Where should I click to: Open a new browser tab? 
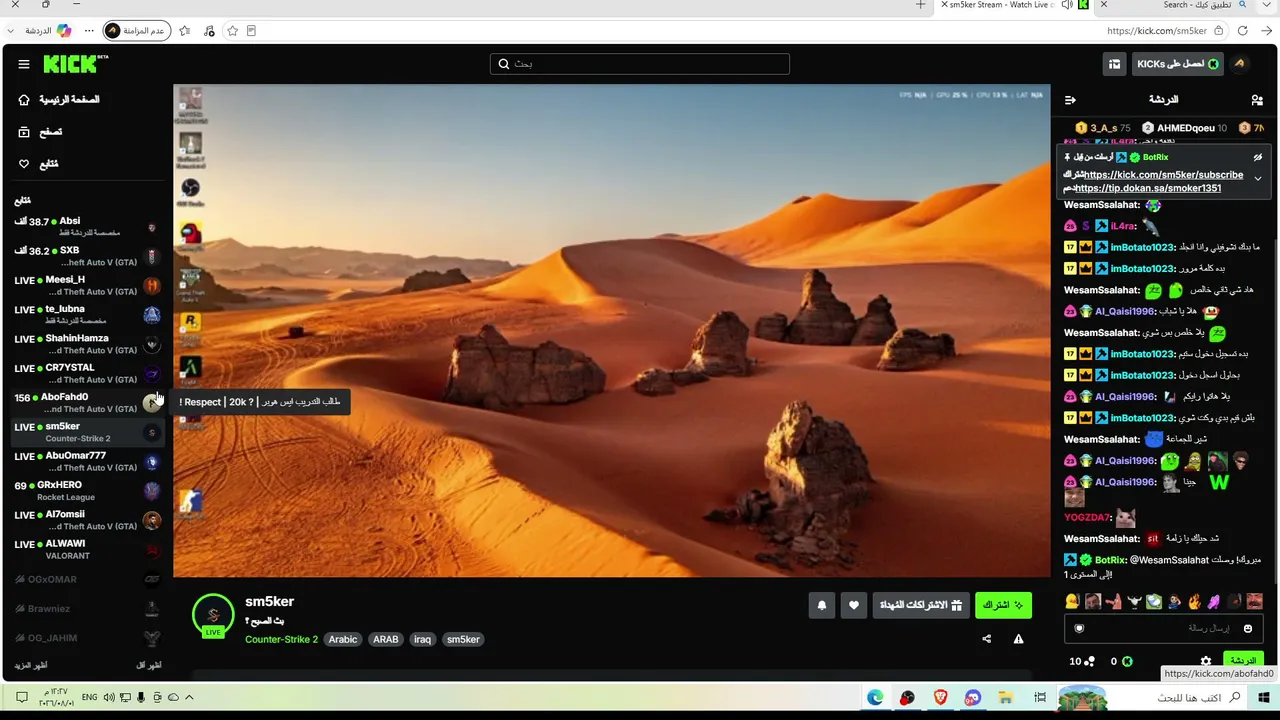click(921, 5)
